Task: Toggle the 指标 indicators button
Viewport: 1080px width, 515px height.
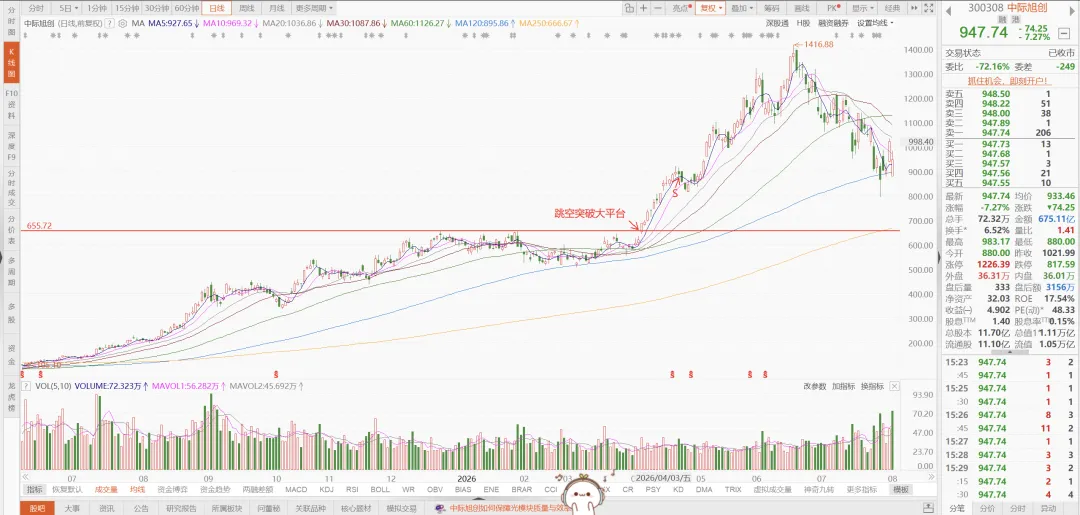Action: tap(34, 490)
